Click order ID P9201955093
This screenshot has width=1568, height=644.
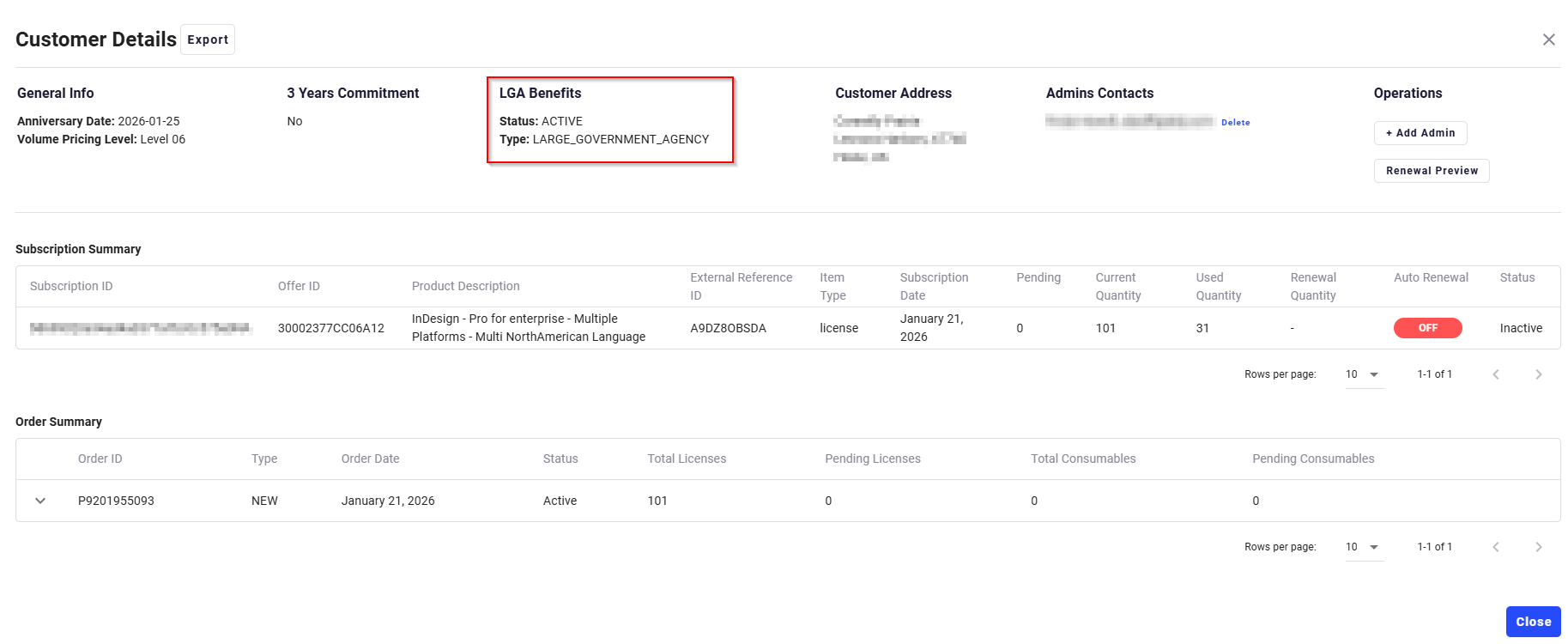(x=116, y=501)
